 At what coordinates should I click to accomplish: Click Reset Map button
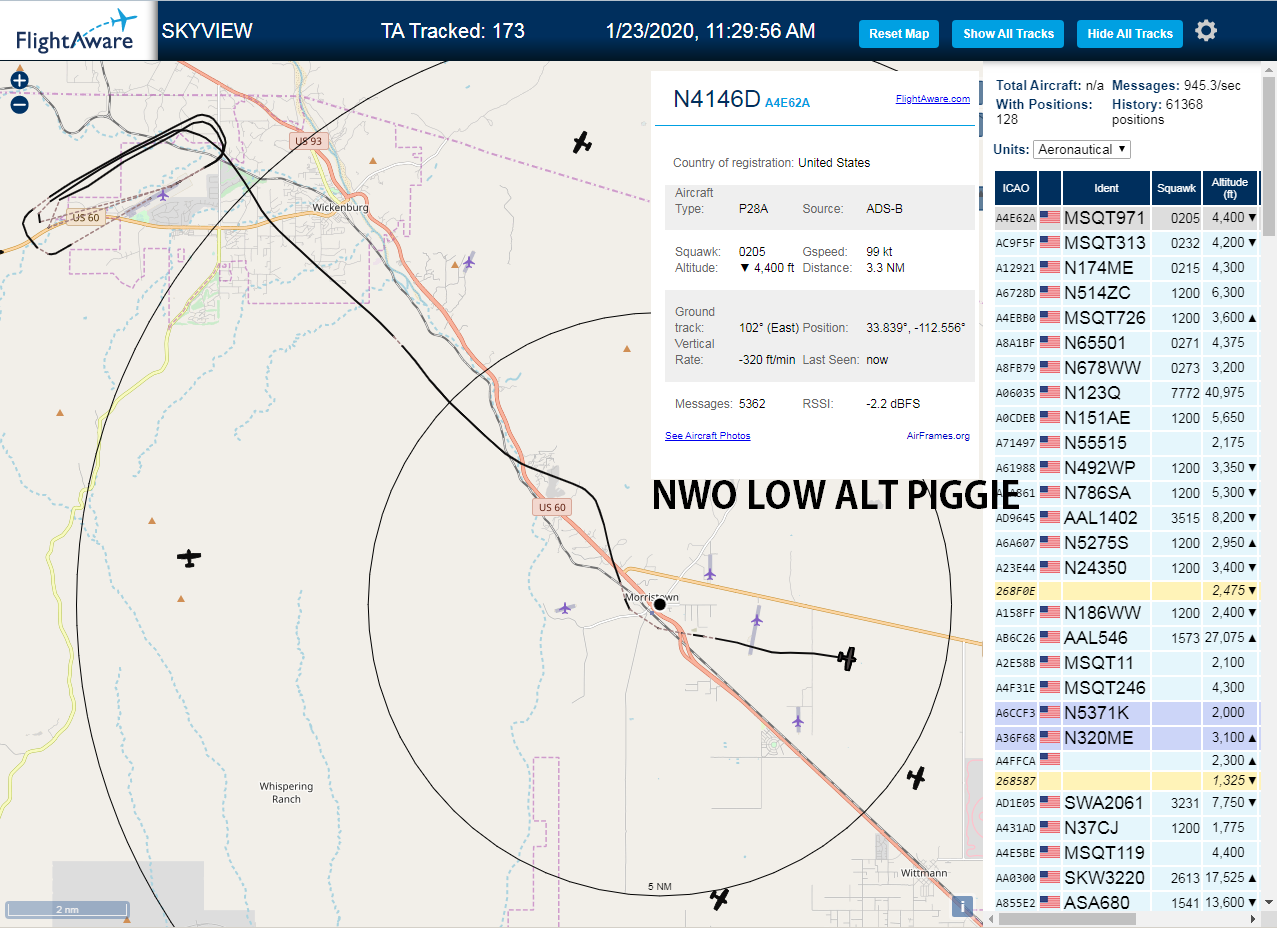[899, 34]
